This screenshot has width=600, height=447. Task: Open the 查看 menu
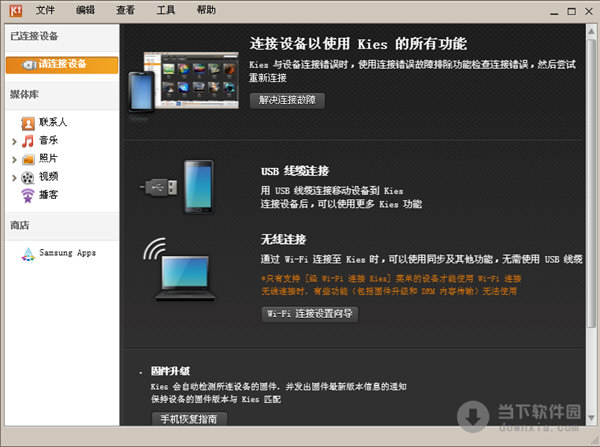point(126,10)
